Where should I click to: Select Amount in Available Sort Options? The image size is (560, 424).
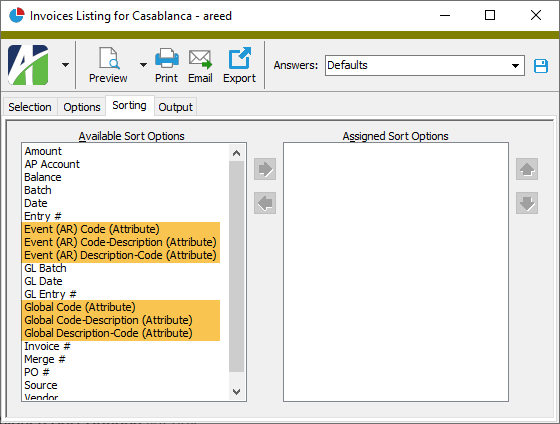[43, 151]
